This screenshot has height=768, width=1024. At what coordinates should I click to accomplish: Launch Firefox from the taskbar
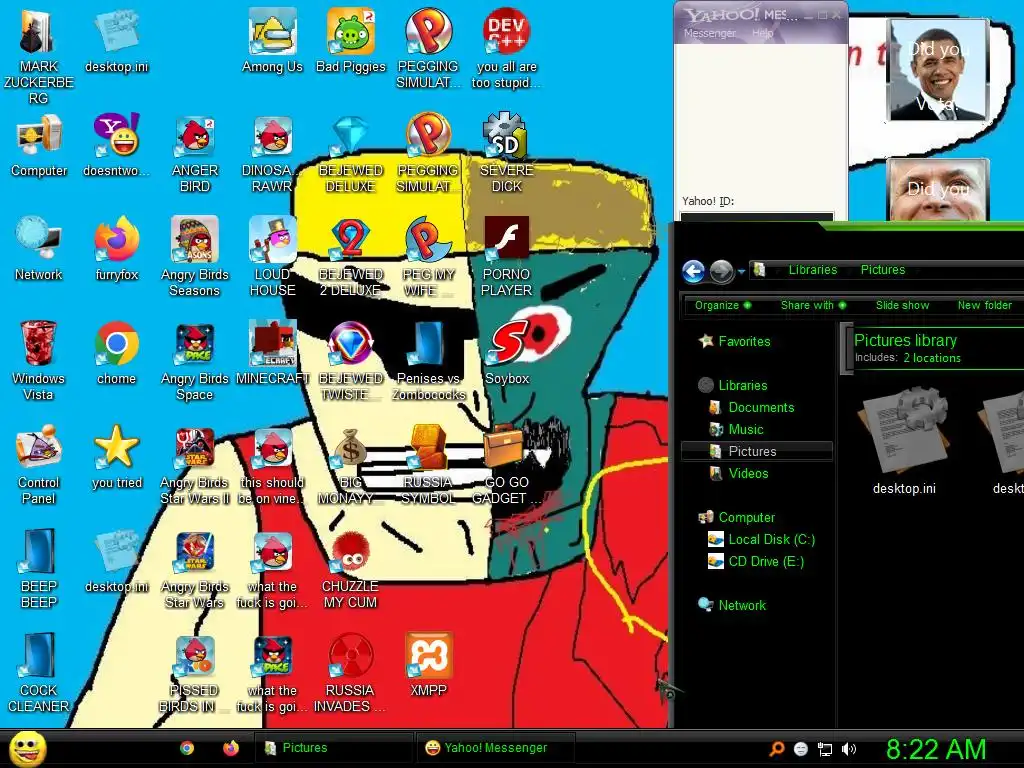(231, 748)
